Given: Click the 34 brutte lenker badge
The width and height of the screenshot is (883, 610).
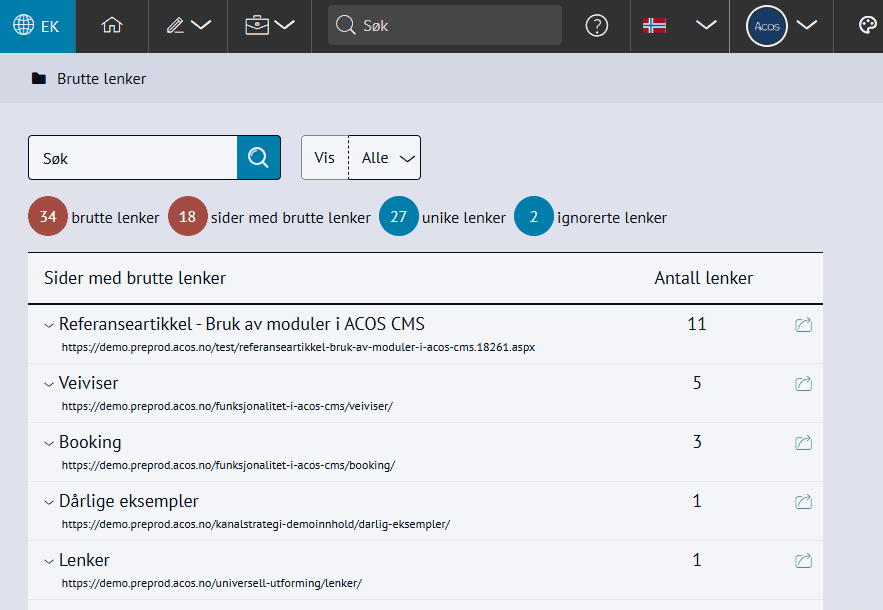Looking at the screenshot, I should coord(48,217).
